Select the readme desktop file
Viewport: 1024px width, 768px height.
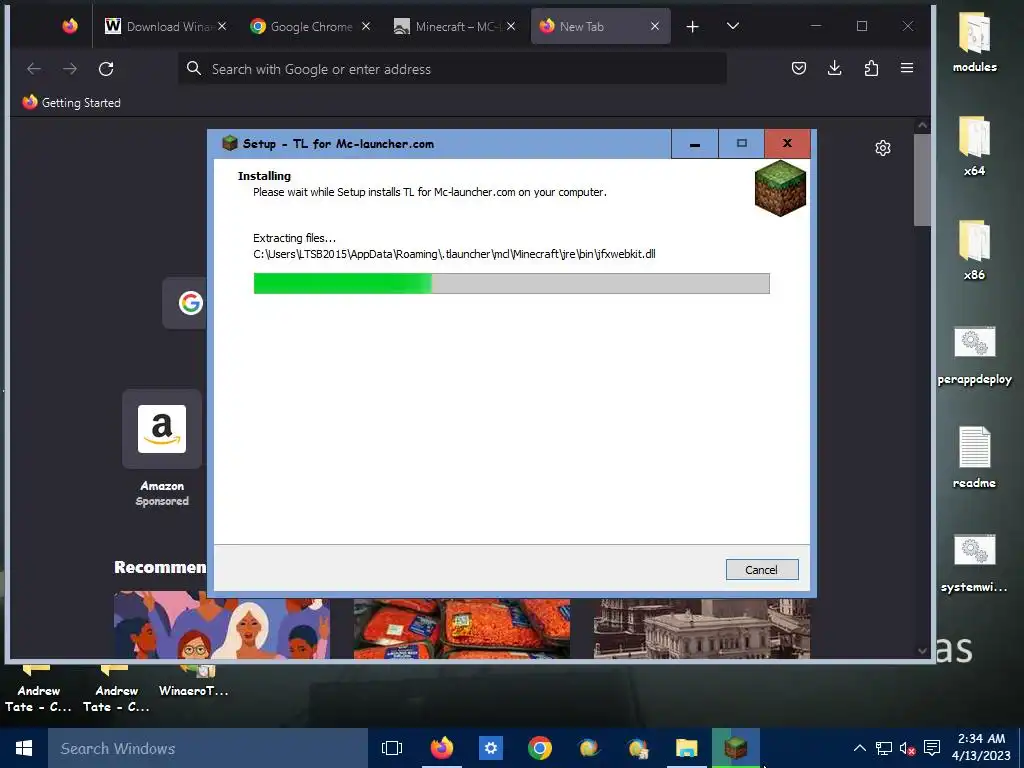pos(974,457)
